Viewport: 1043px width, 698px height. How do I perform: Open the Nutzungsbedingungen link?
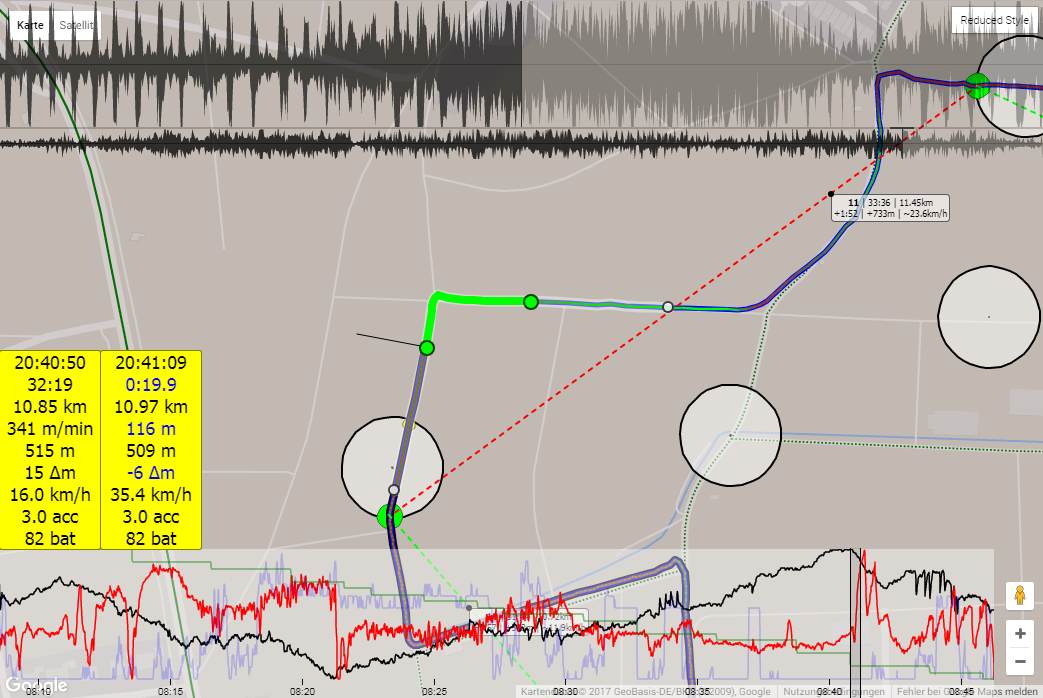[833, 692]
